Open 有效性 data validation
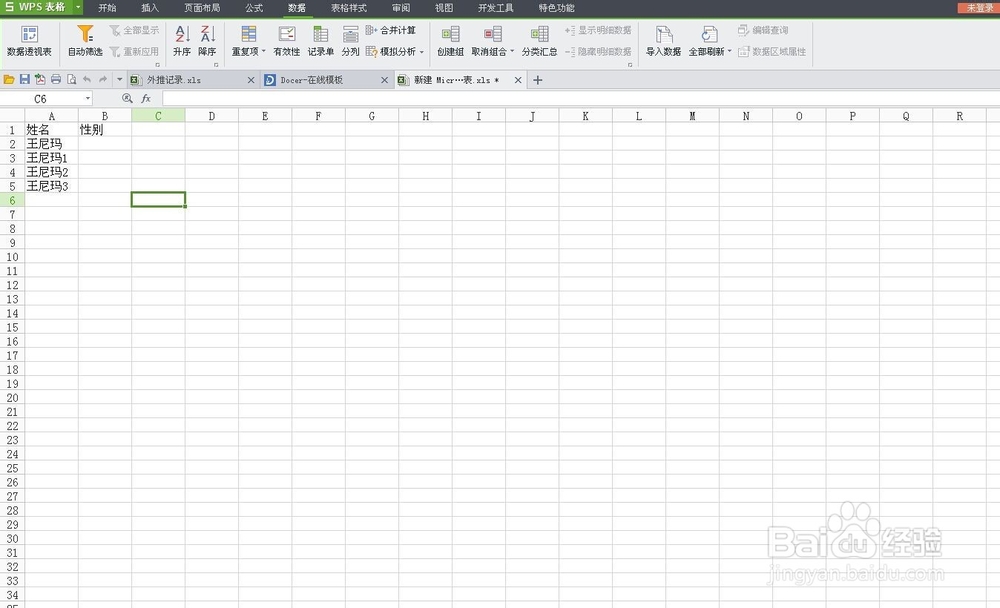 coord(286,41)
